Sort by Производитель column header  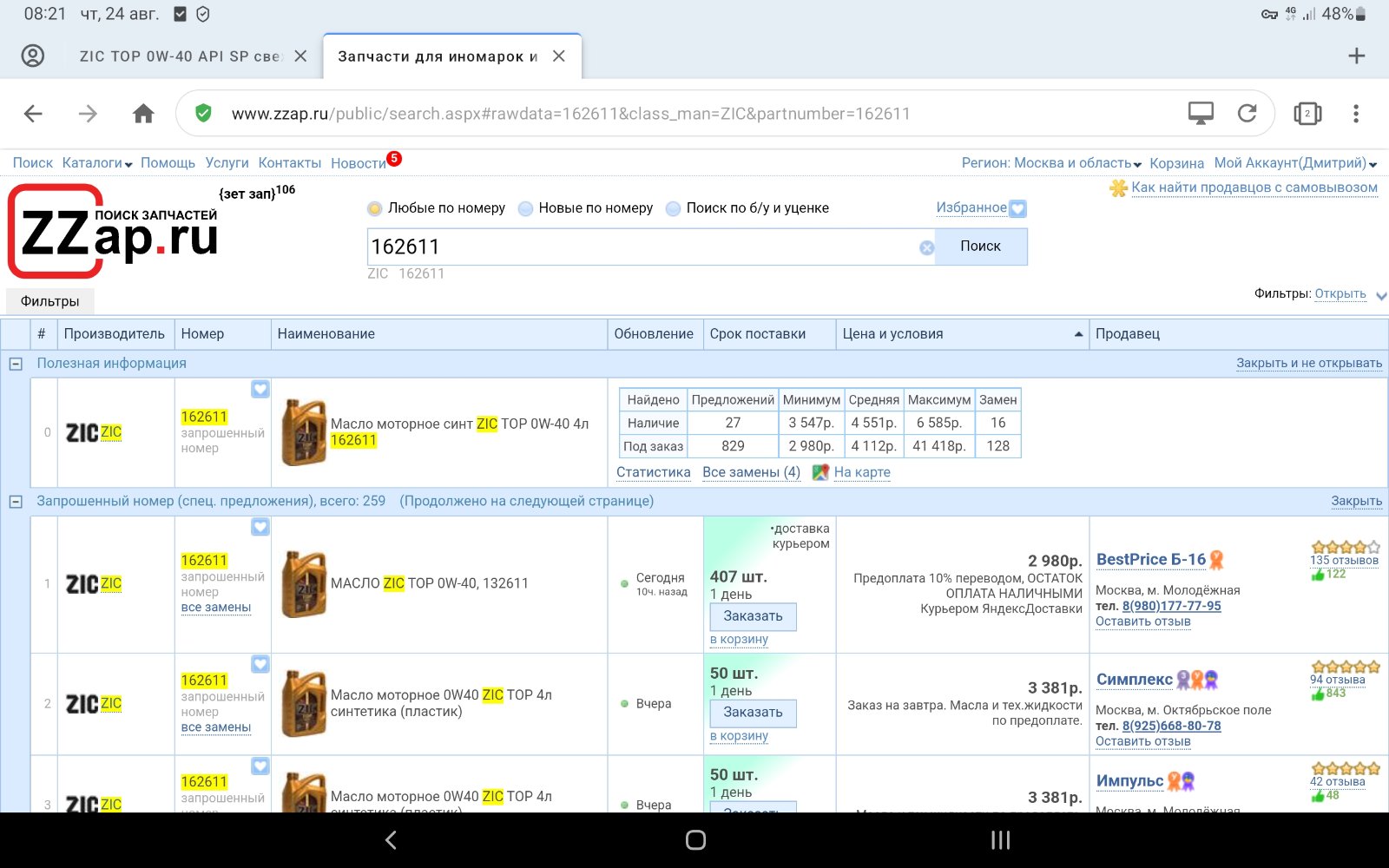coord(114,334)
